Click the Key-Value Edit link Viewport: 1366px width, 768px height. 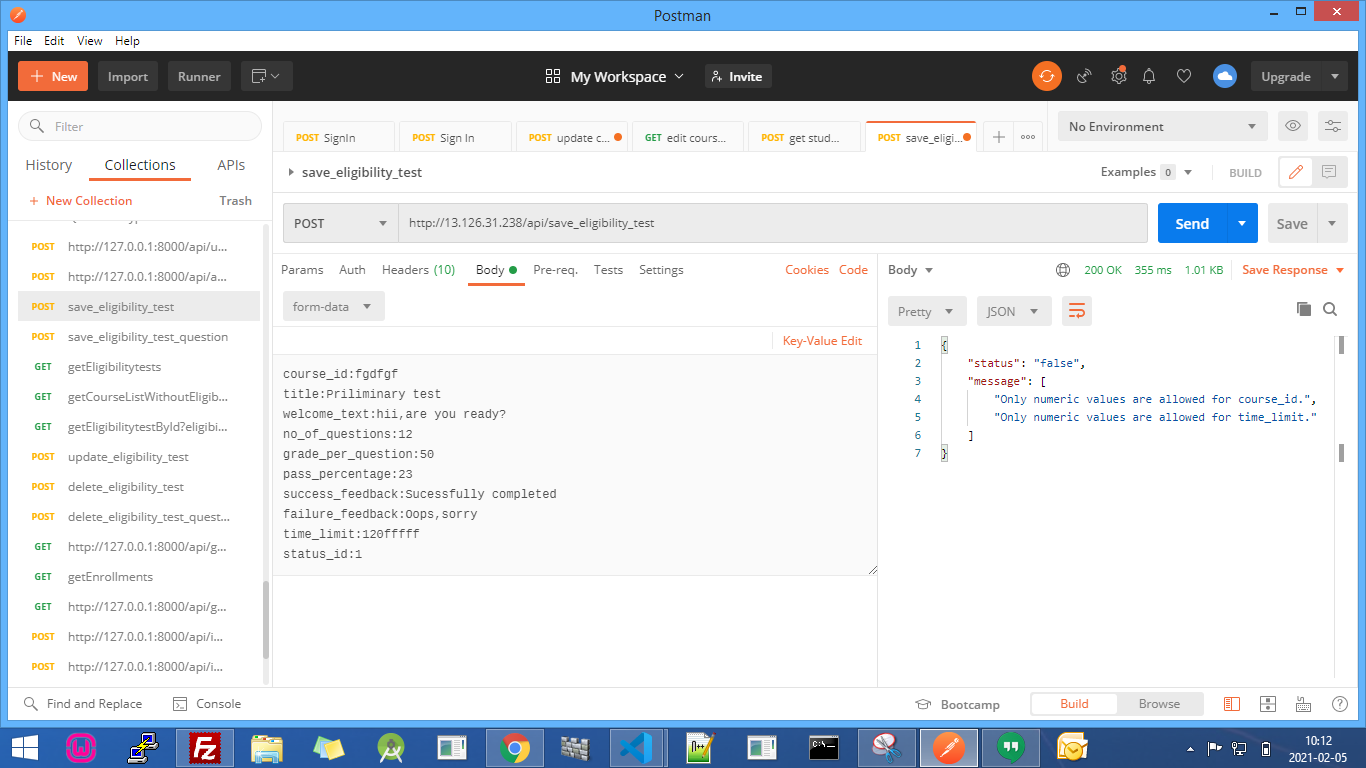click(822, 341)
